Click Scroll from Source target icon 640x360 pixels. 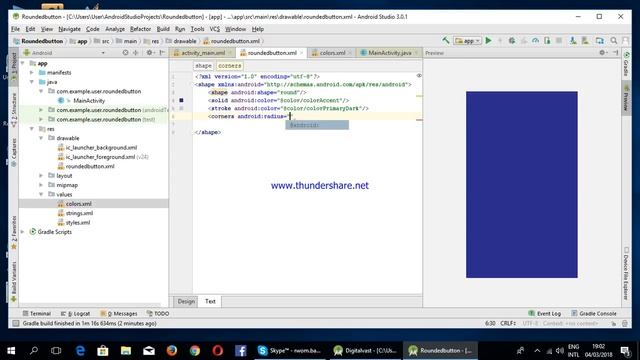[x=125, y=53]
